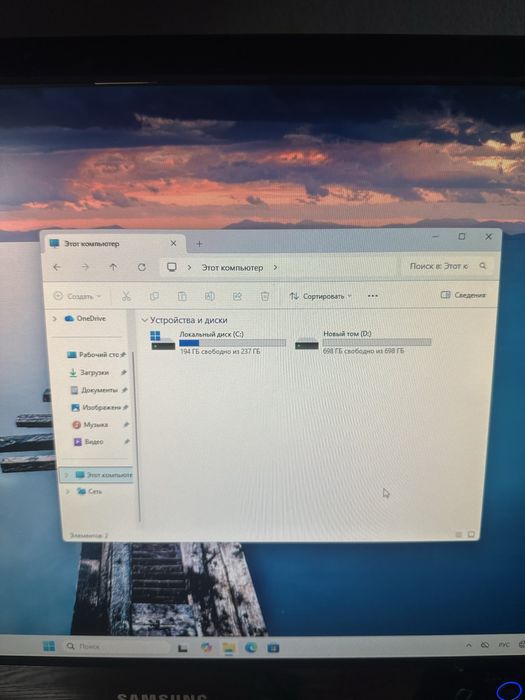Add a new Explorer tab
The width and height of the screenshot is (525, 700).
pos(200,243)
